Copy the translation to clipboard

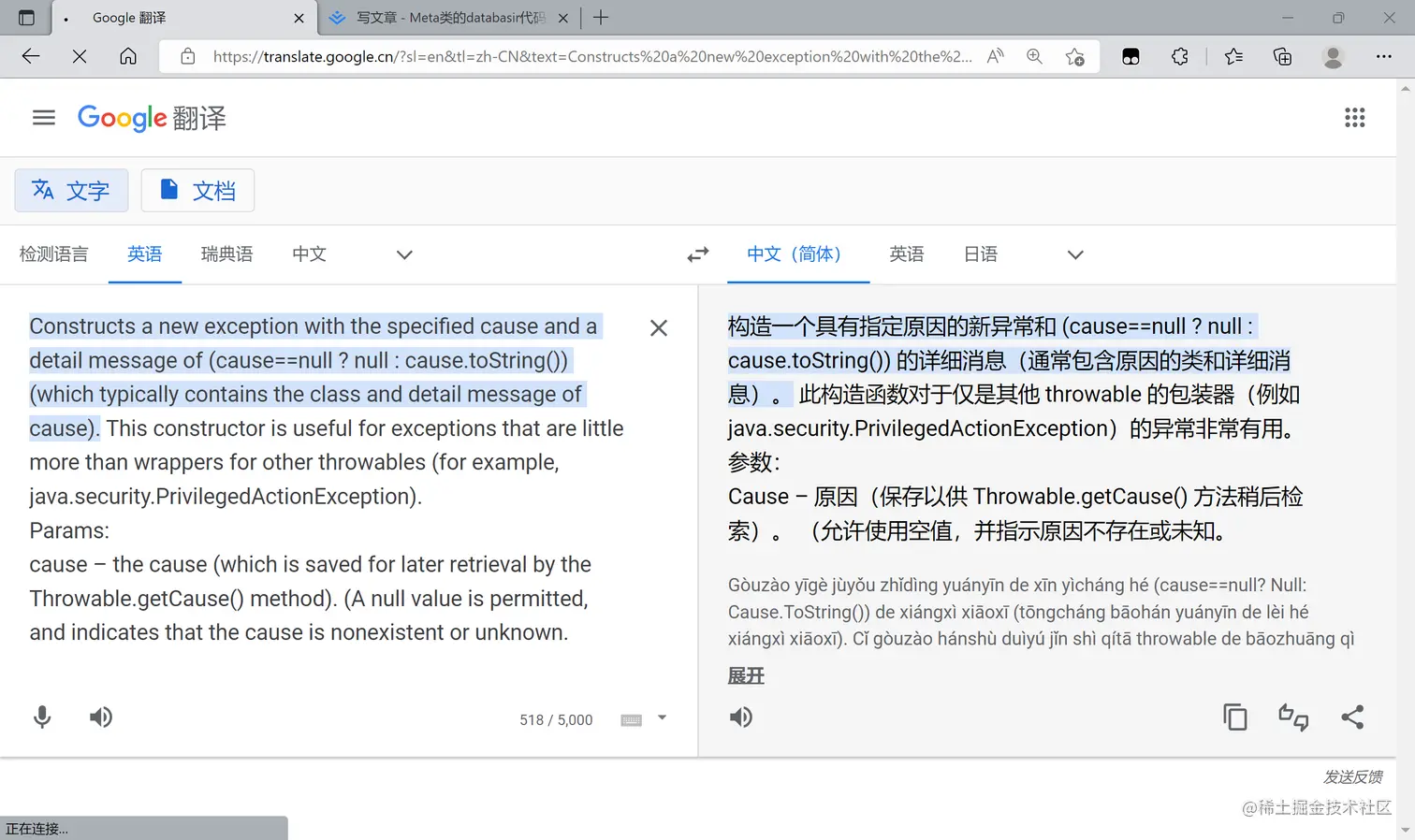point(1235,717)
